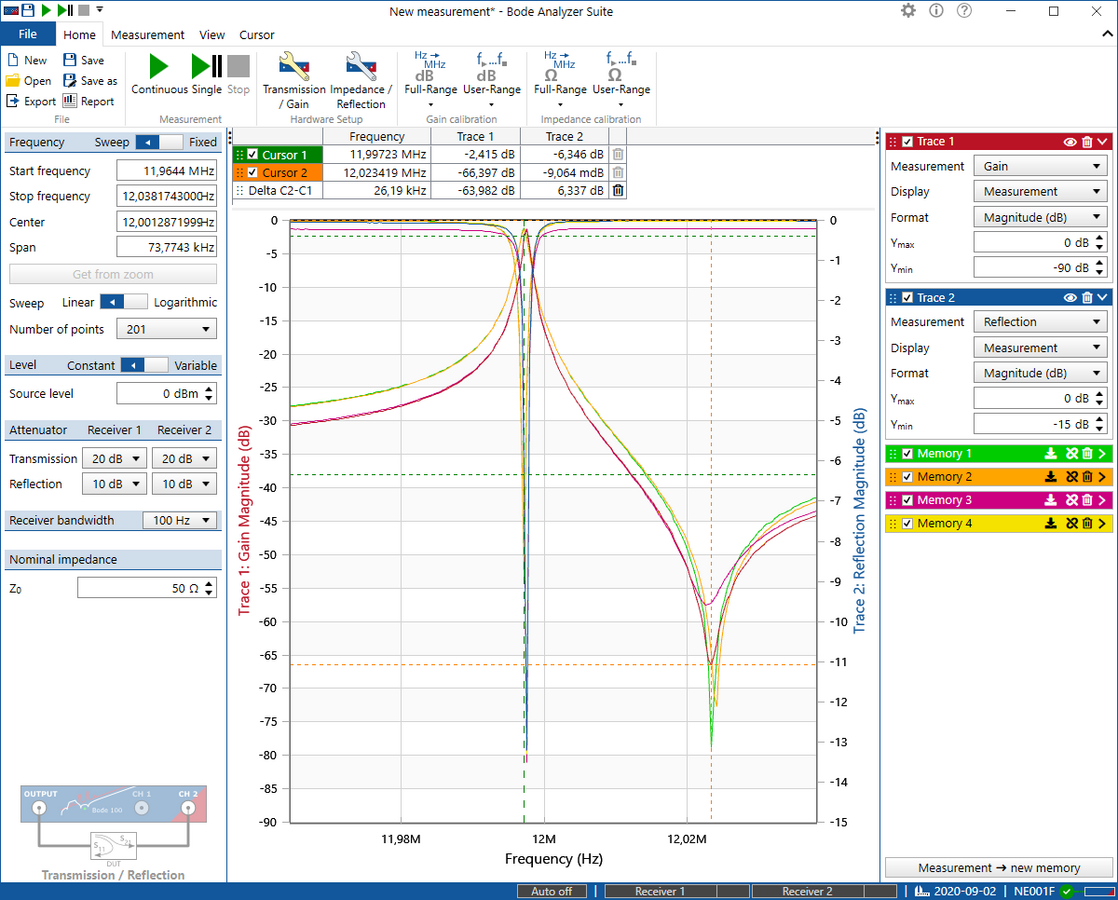Start a Continuous measurement

(158, 69)
